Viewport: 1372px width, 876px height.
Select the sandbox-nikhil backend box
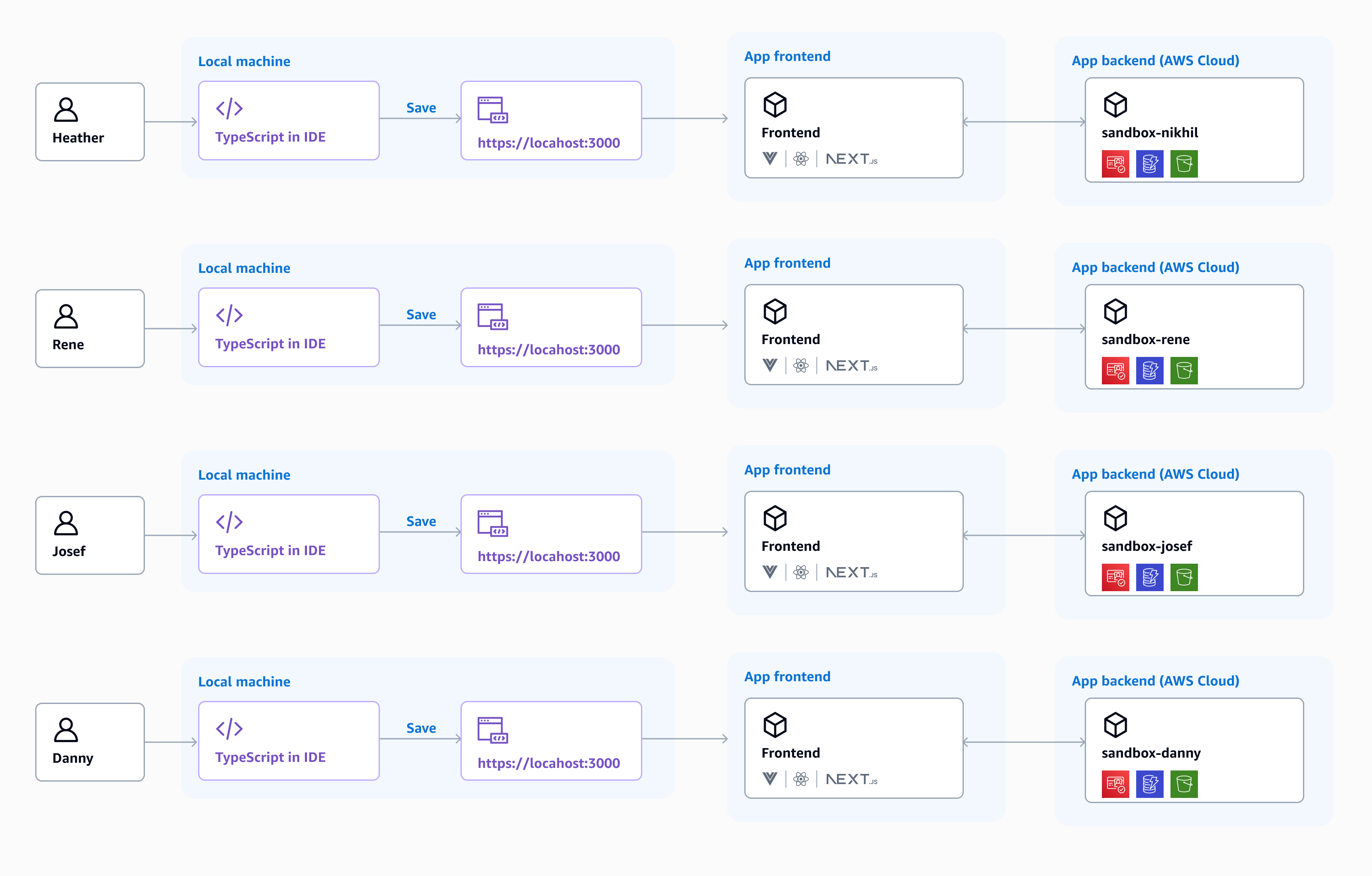tap(1194, 130)
